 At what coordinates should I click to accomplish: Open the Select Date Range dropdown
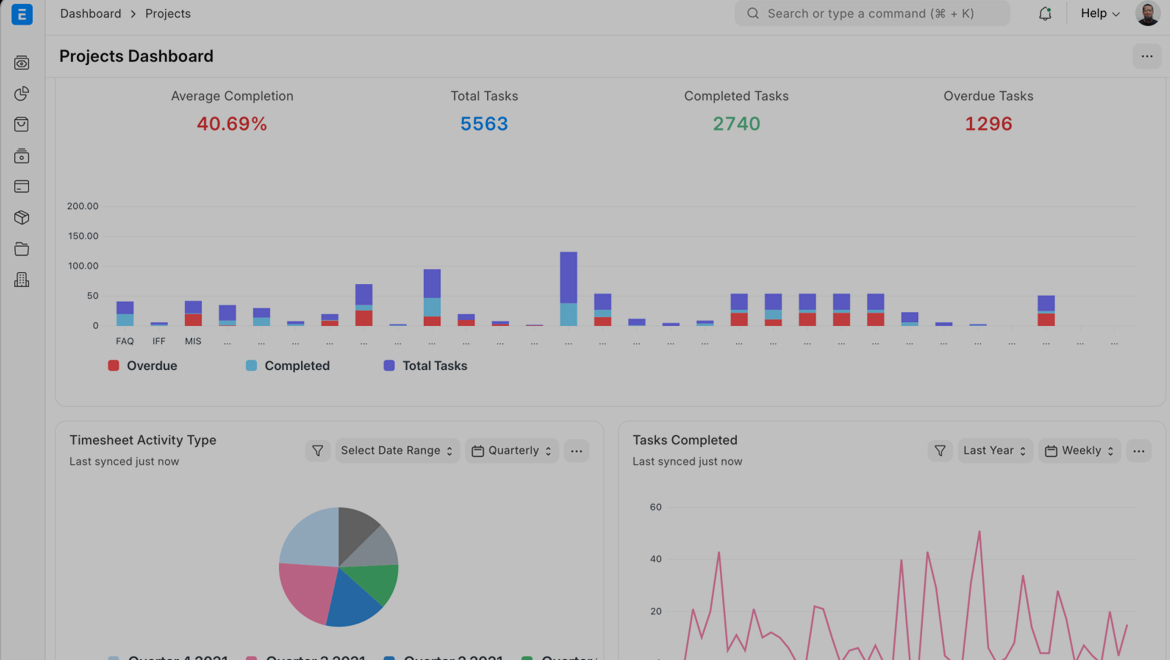click(397, 451)
